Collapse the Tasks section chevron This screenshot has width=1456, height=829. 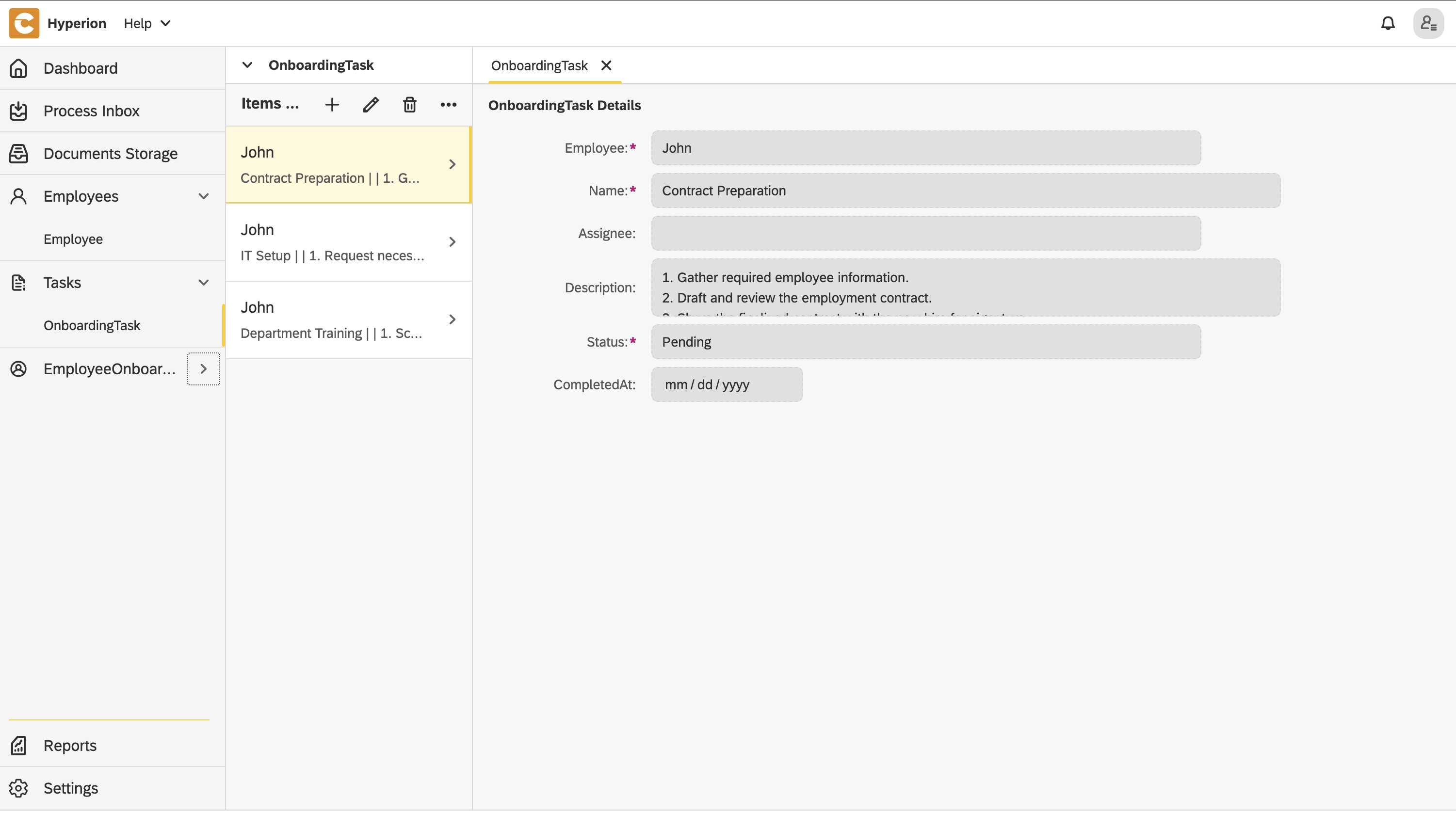pos(203,283)
